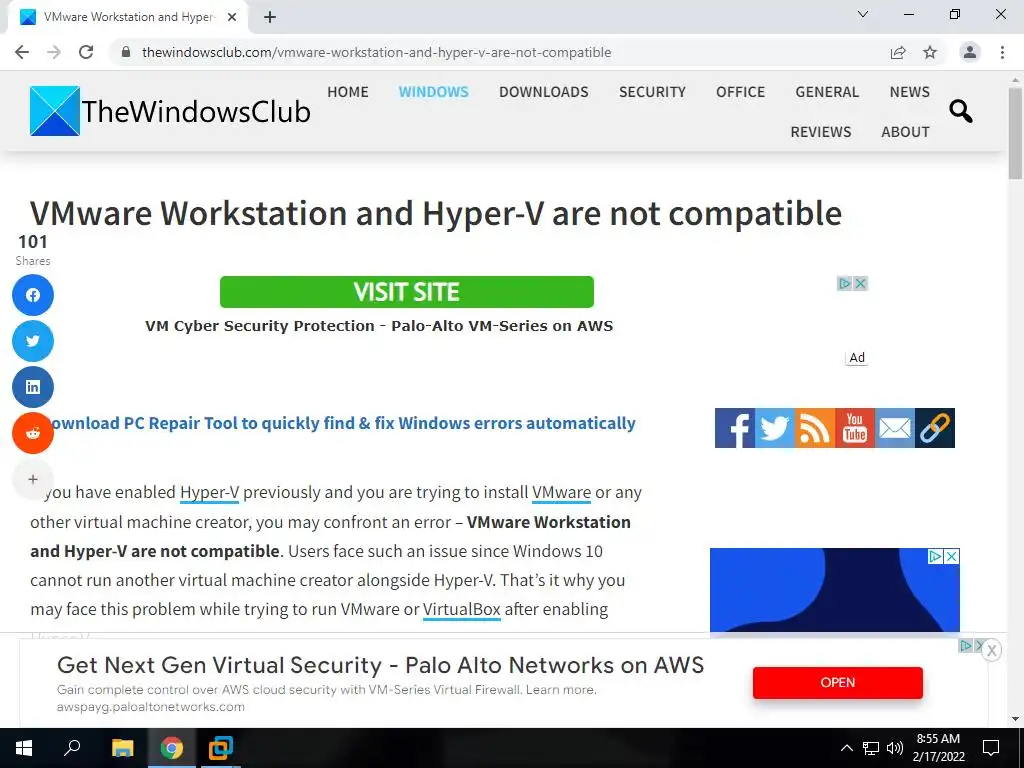Share this page icon in address bar
The width and height of the screenshot is (1024, 768).
[x=898, y=52]
